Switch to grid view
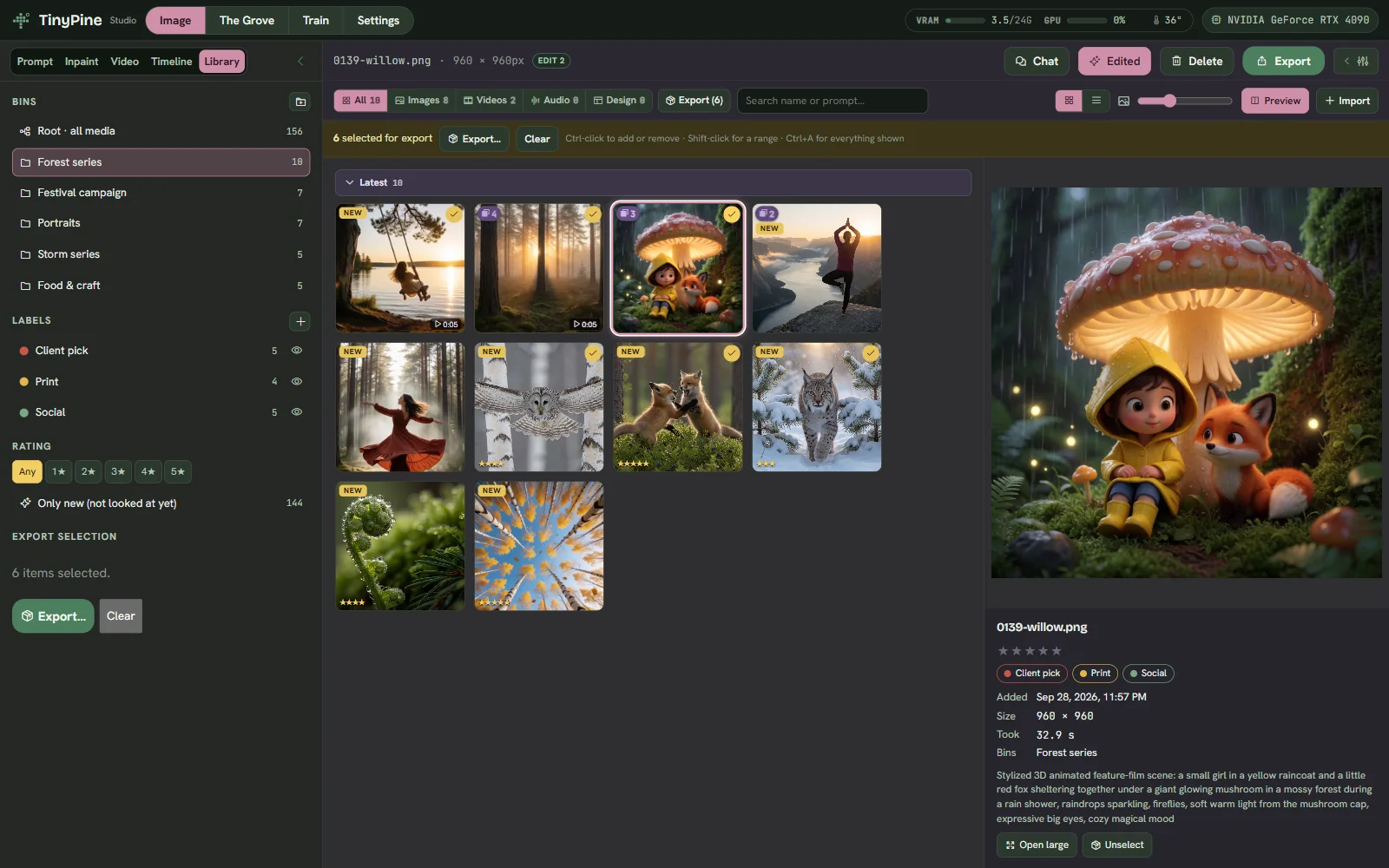Screen dimensions: 1389x868 click(1069, 101)
